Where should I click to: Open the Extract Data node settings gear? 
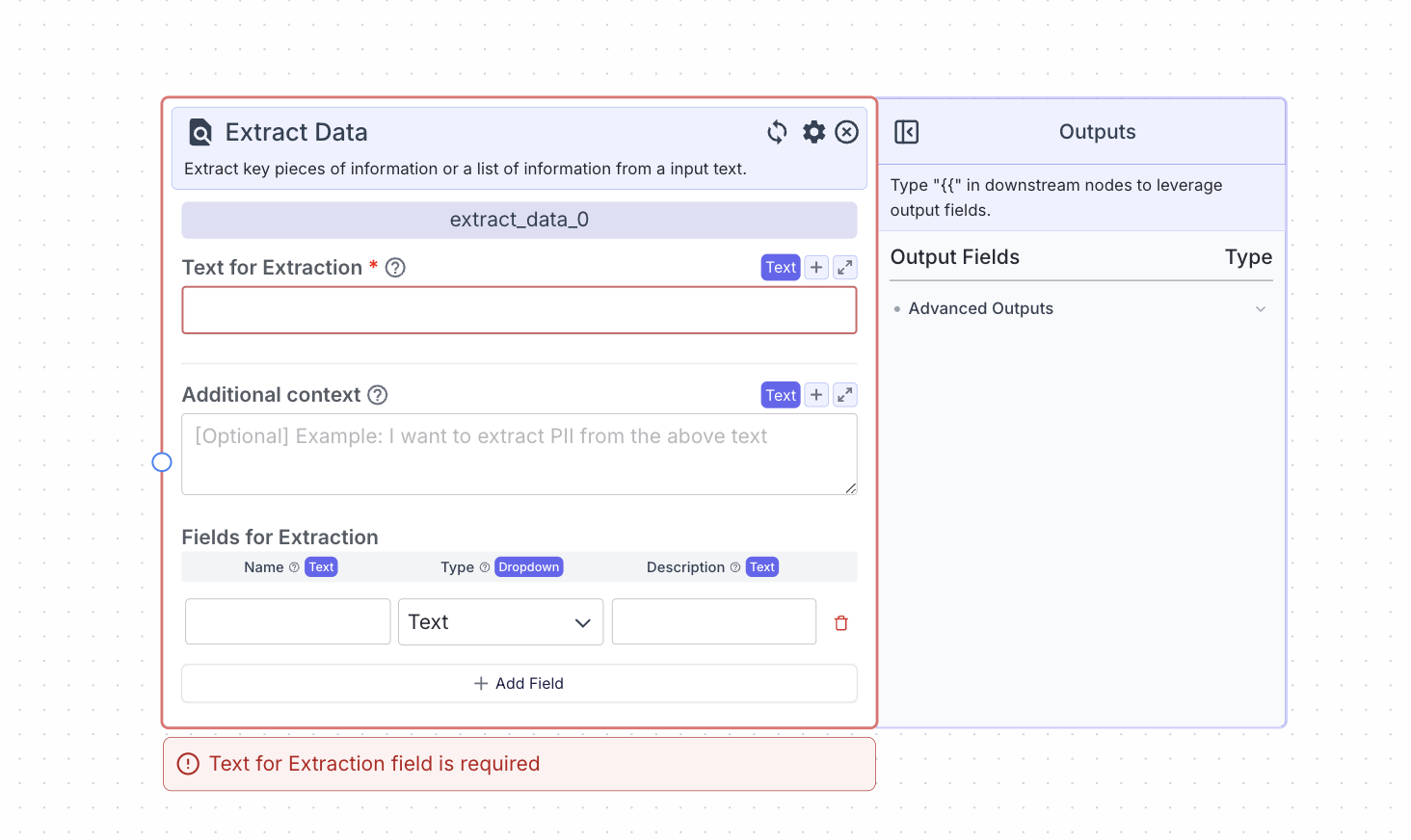[x=813, y=132]
